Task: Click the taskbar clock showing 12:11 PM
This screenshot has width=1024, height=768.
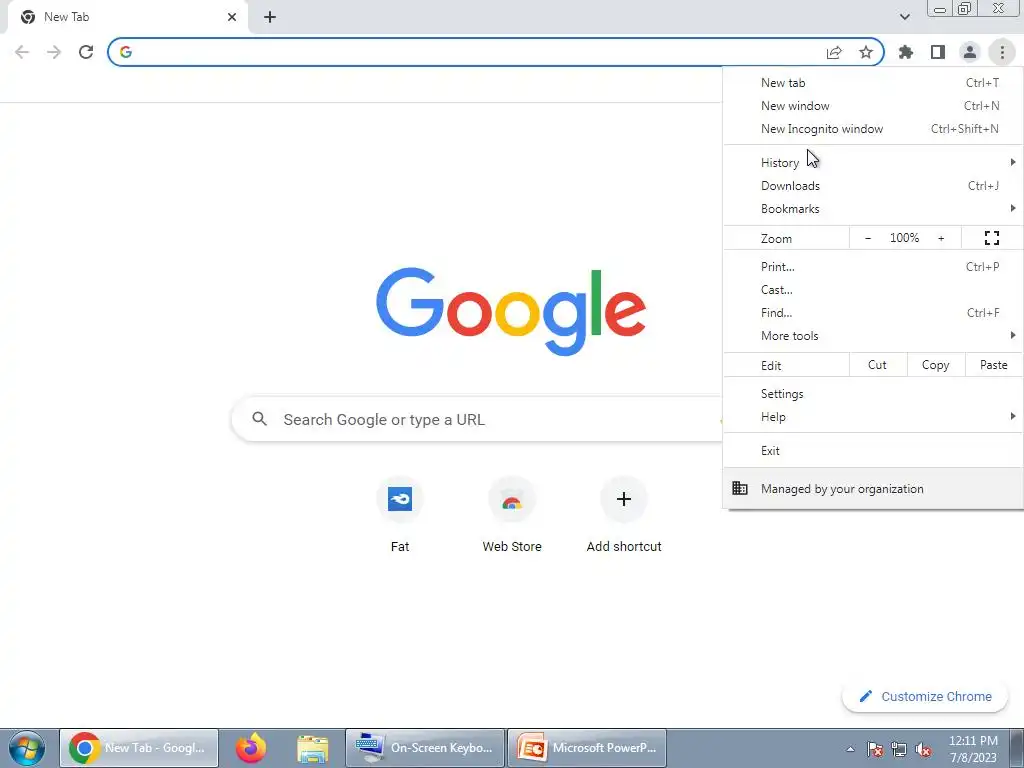Action: tap(973, 748)
